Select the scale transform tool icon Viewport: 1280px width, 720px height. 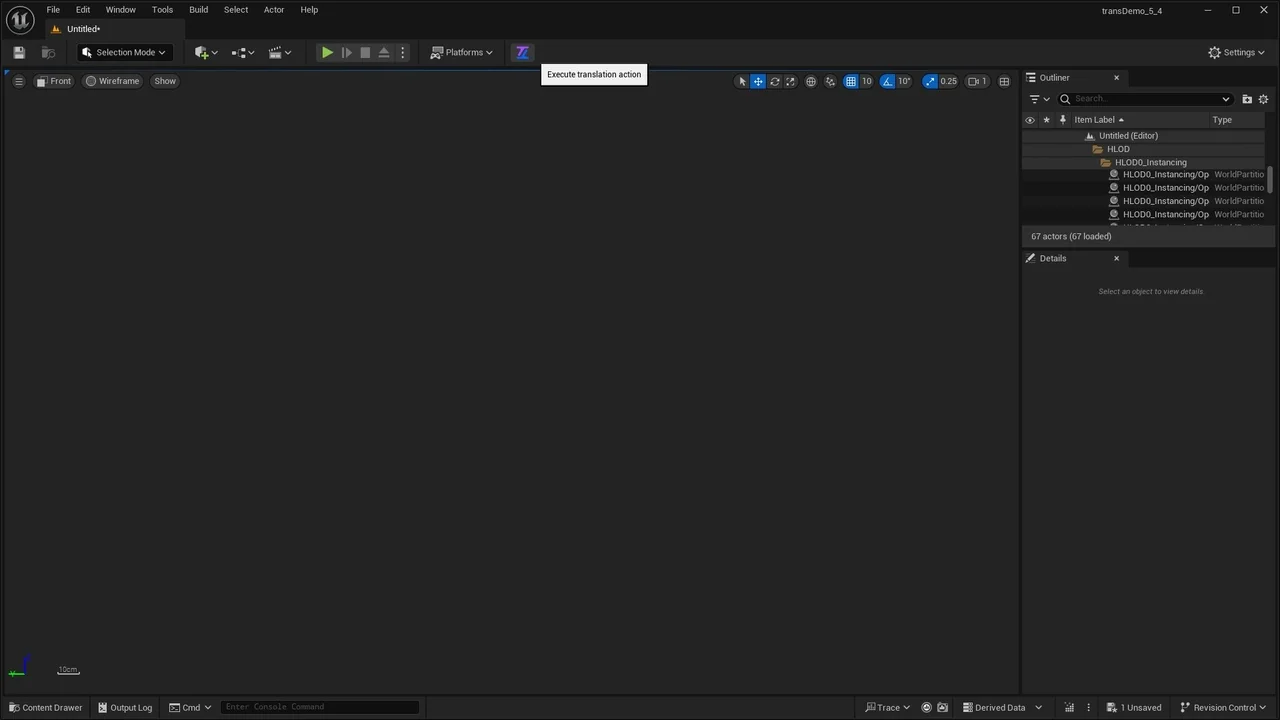pyautogui.click(x=790, y=81)
